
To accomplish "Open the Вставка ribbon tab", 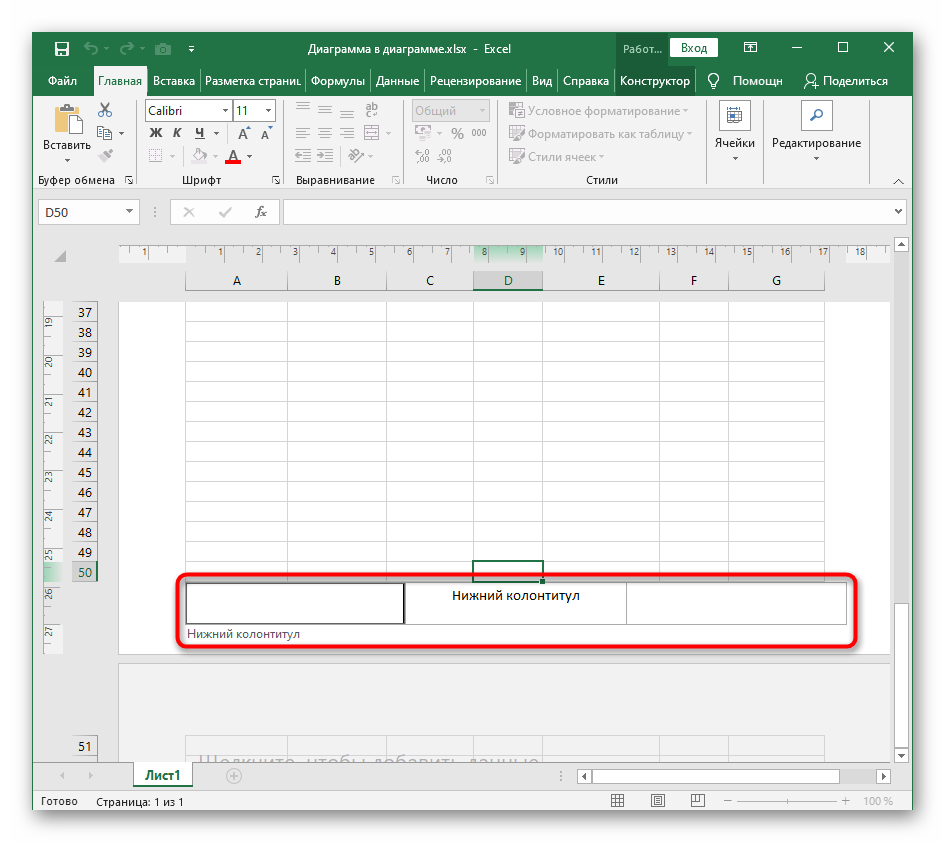I will point(174,81).
